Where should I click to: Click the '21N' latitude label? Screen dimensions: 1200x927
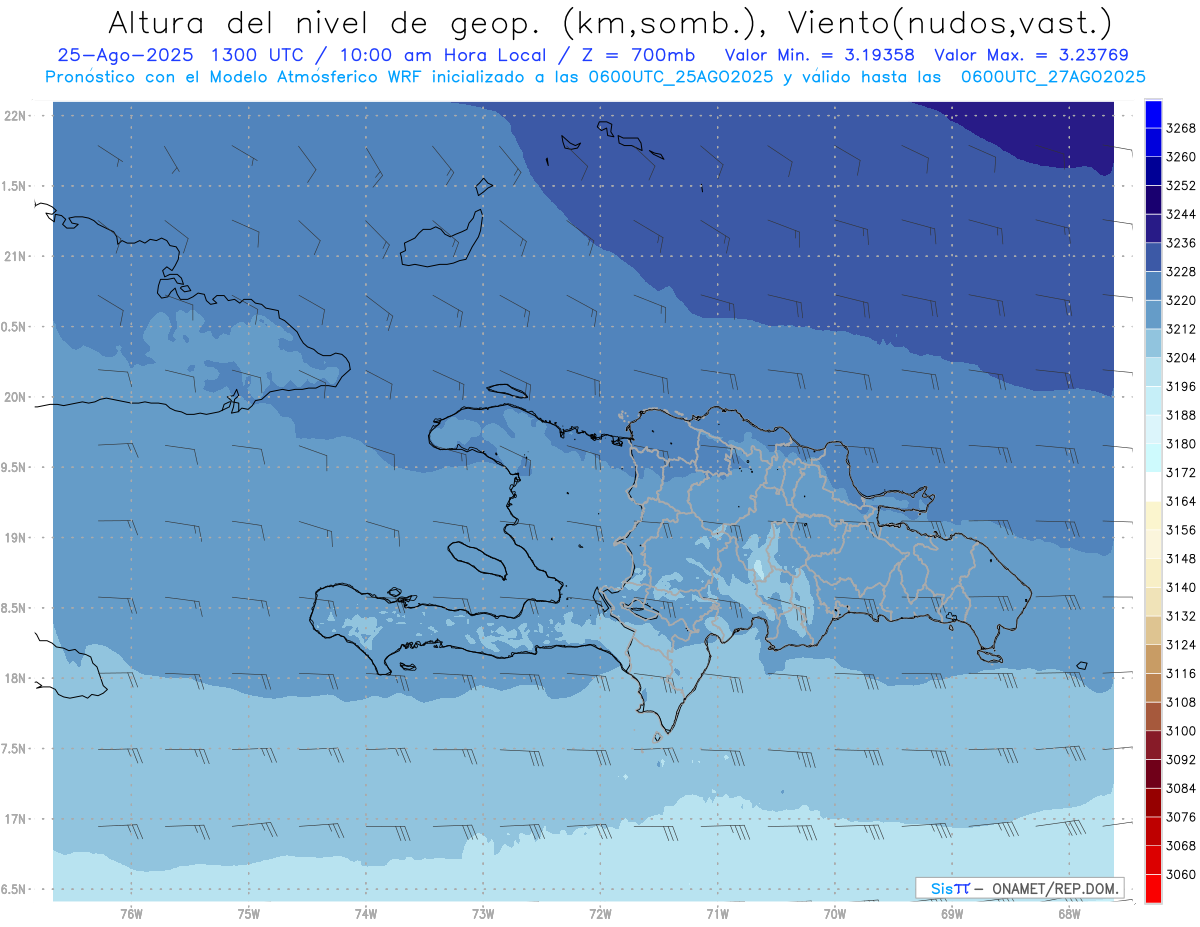[x=15, y=256]
